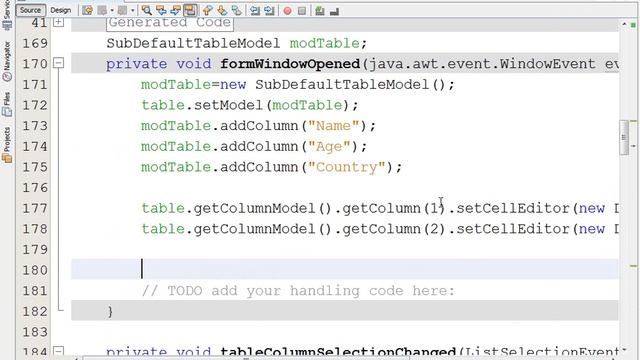Shift line right icon
This screenshot has width=640, height=360.
tap(269, 11)
